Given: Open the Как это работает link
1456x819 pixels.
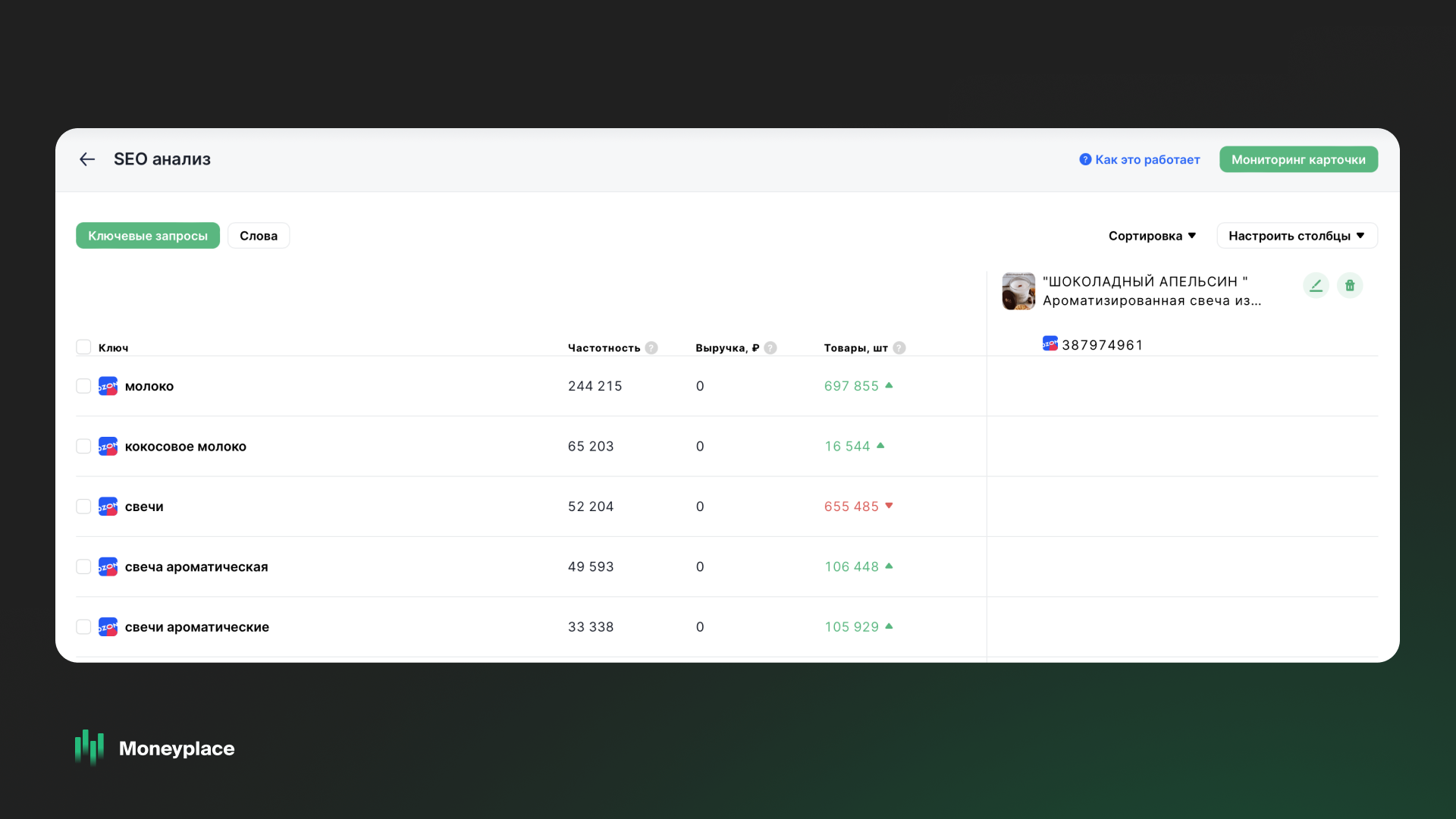Looking at the screenshot, I should (x=1140, y=160).
